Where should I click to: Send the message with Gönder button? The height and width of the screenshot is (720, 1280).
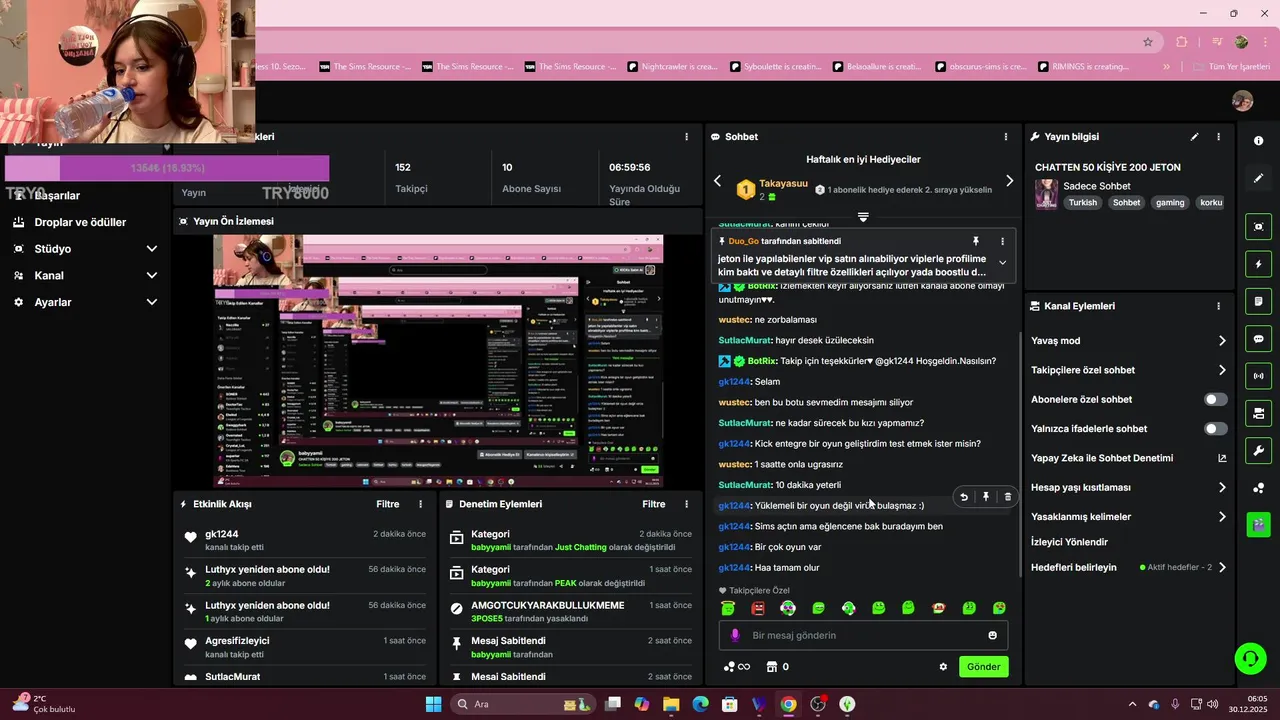tap(984, 667)
